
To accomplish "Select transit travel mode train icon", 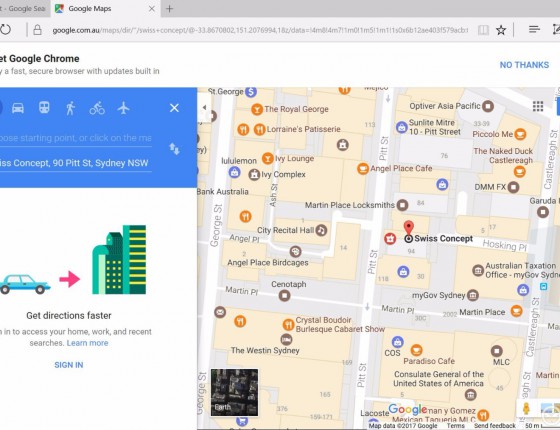I will click(x=44, y=108).
